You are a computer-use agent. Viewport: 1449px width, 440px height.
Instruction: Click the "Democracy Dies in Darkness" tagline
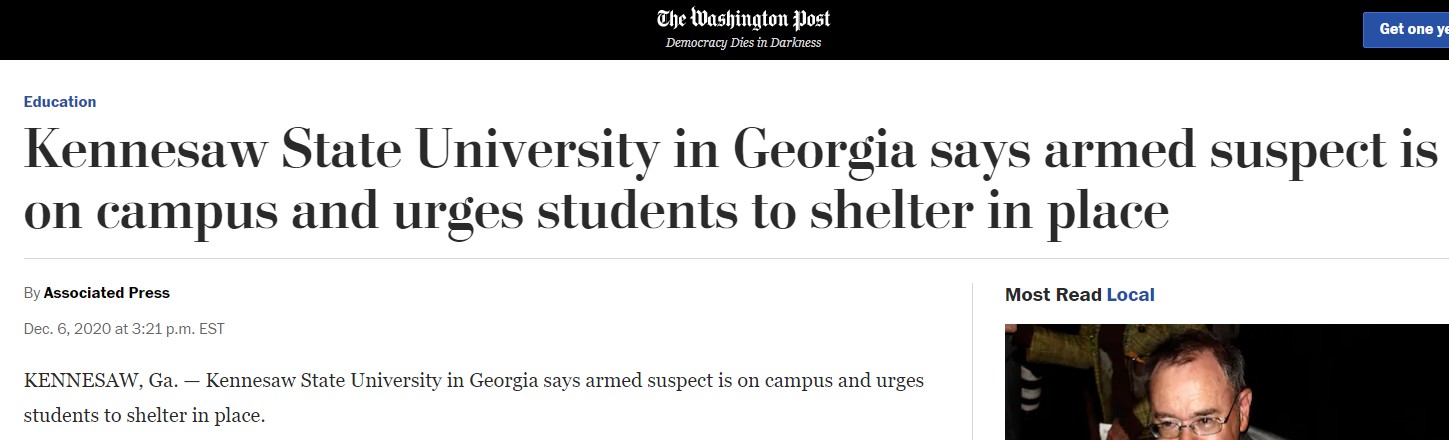point(743,43)
